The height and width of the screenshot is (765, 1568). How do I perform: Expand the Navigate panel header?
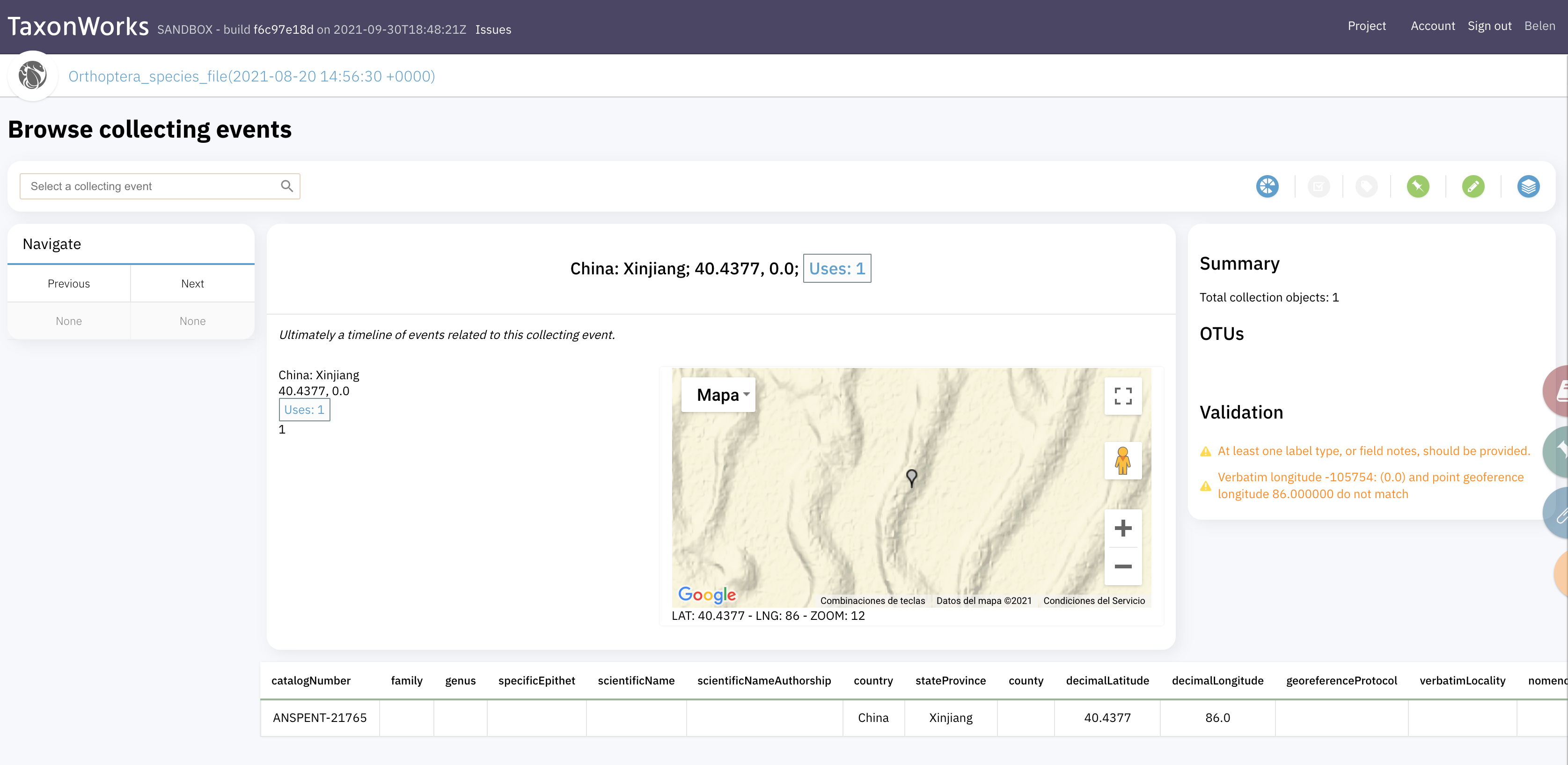52,243
